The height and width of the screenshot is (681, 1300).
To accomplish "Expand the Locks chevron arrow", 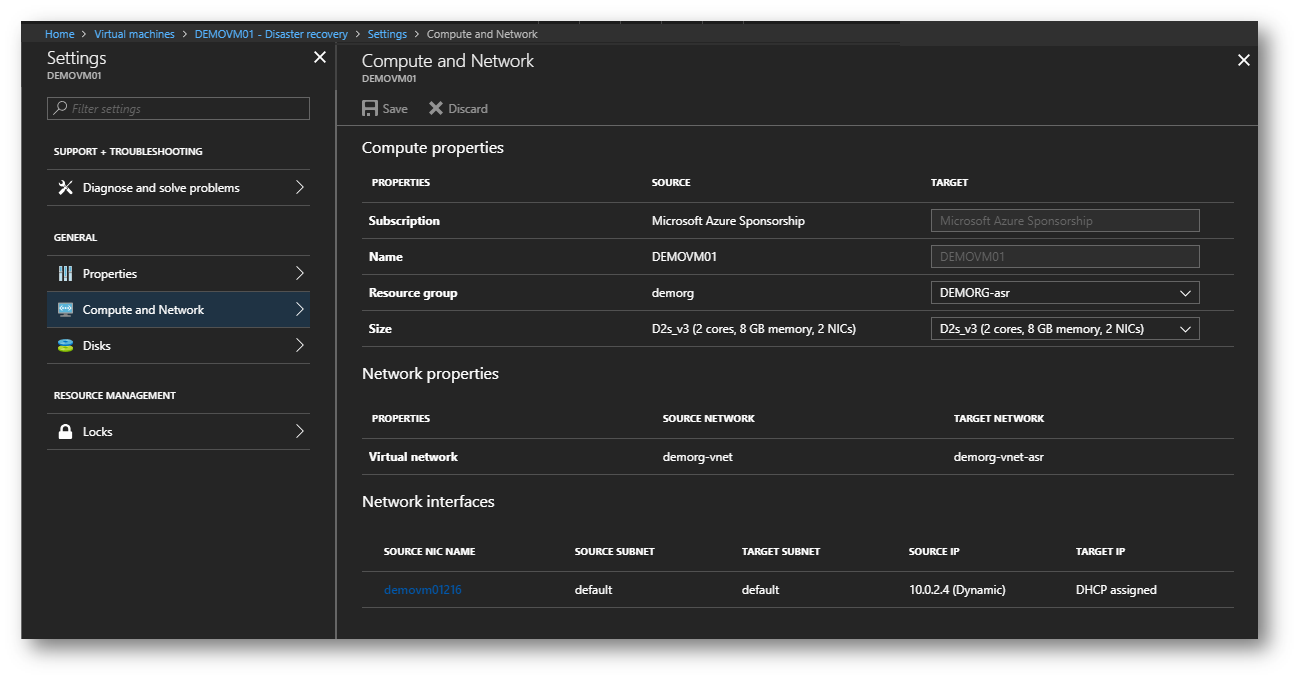I will 299,432.
